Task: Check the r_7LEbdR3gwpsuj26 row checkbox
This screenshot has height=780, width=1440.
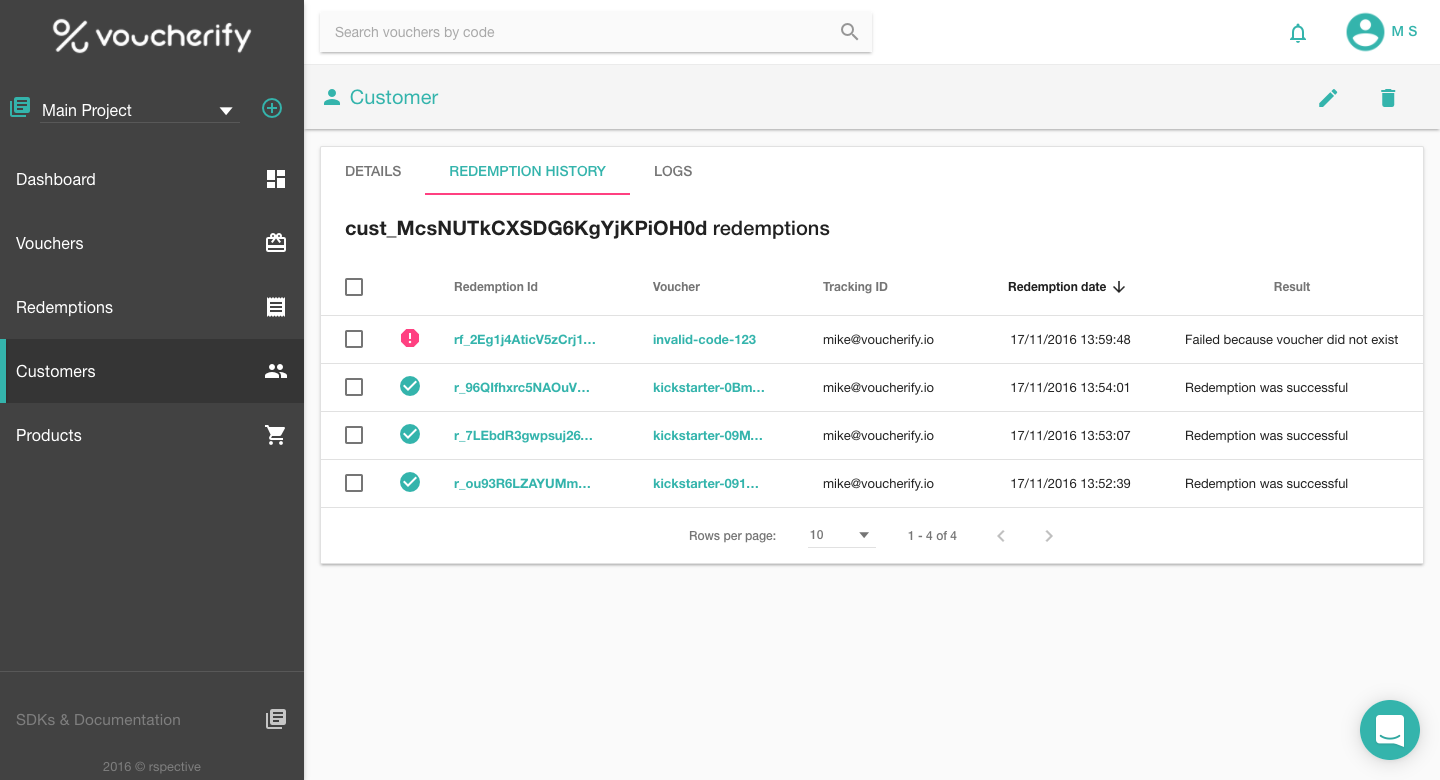Action: coord(354,435)
